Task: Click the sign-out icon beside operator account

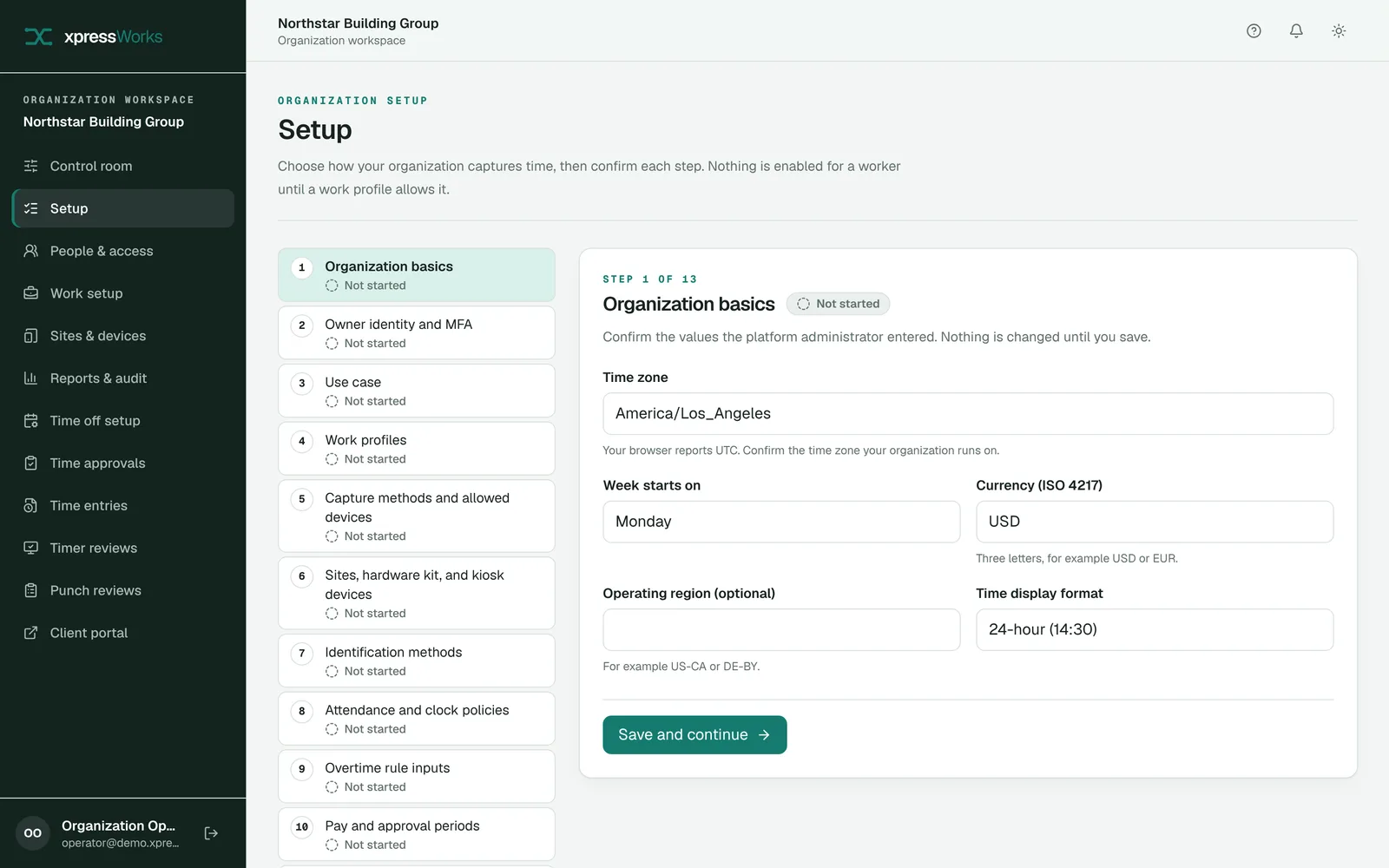Action: [211, 833]
